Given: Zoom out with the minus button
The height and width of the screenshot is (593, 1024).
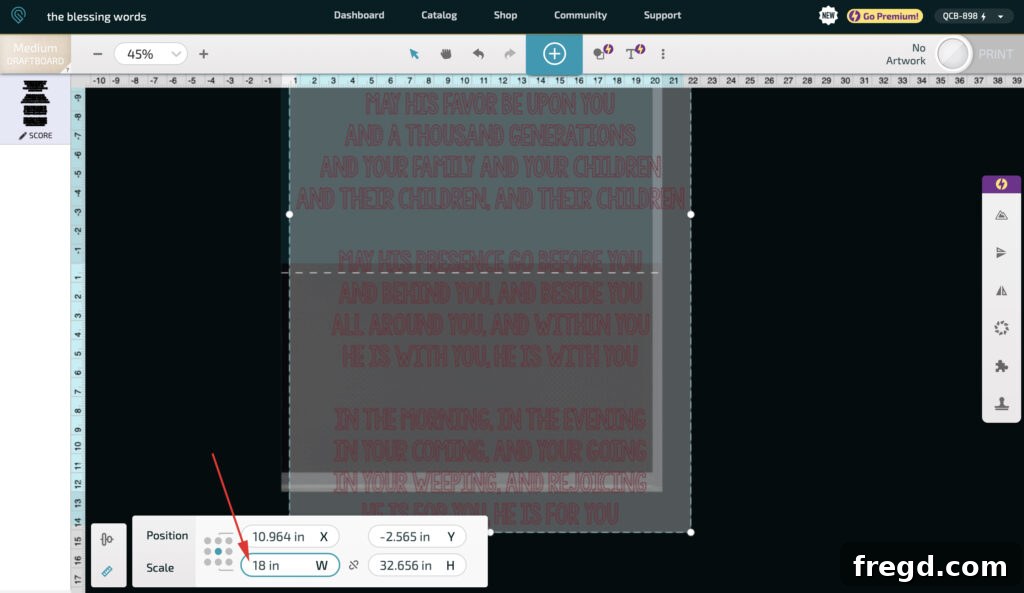Looking at the screenshot, I should pos(97,54).
